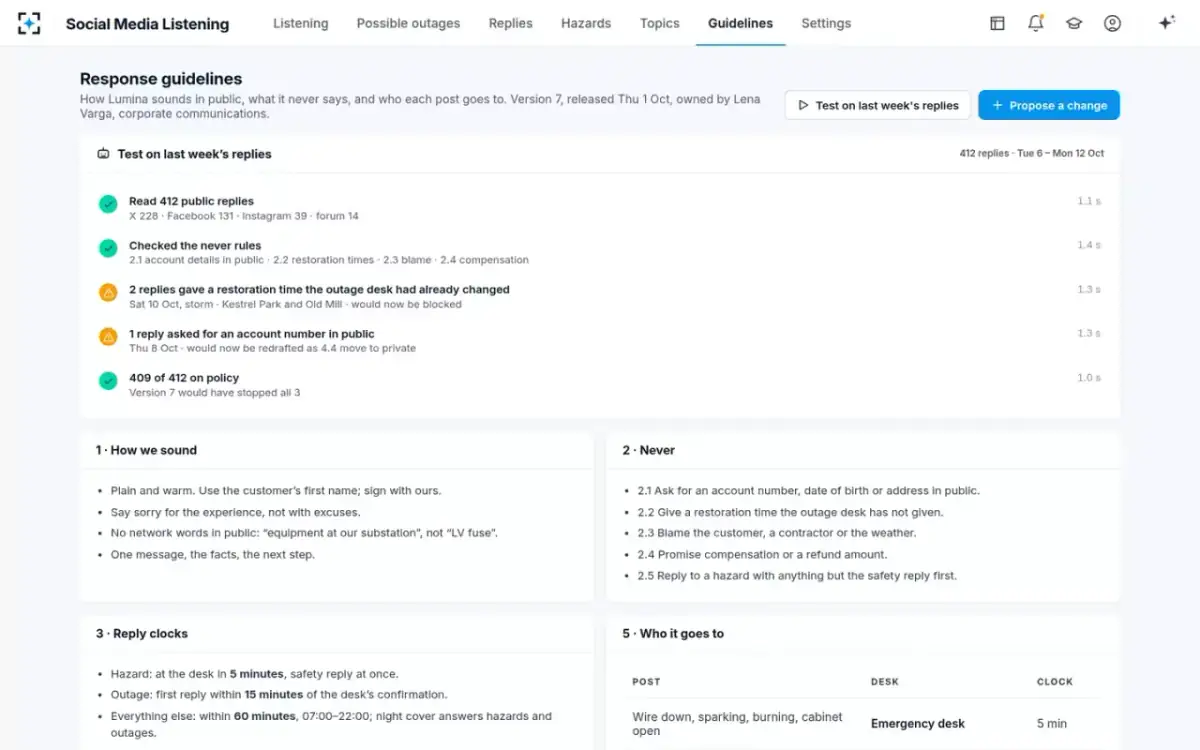The height and width of the screenshot is (750, 1200).
Task: Open notifications bell icon
Action: pos(1036,23)
